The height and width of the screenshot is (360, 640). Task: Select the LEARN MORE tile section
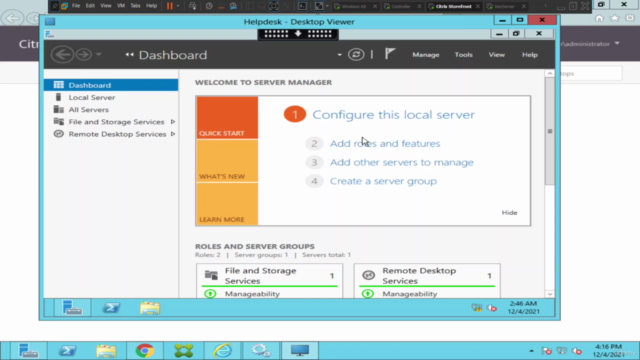click(x=227, y=204)
